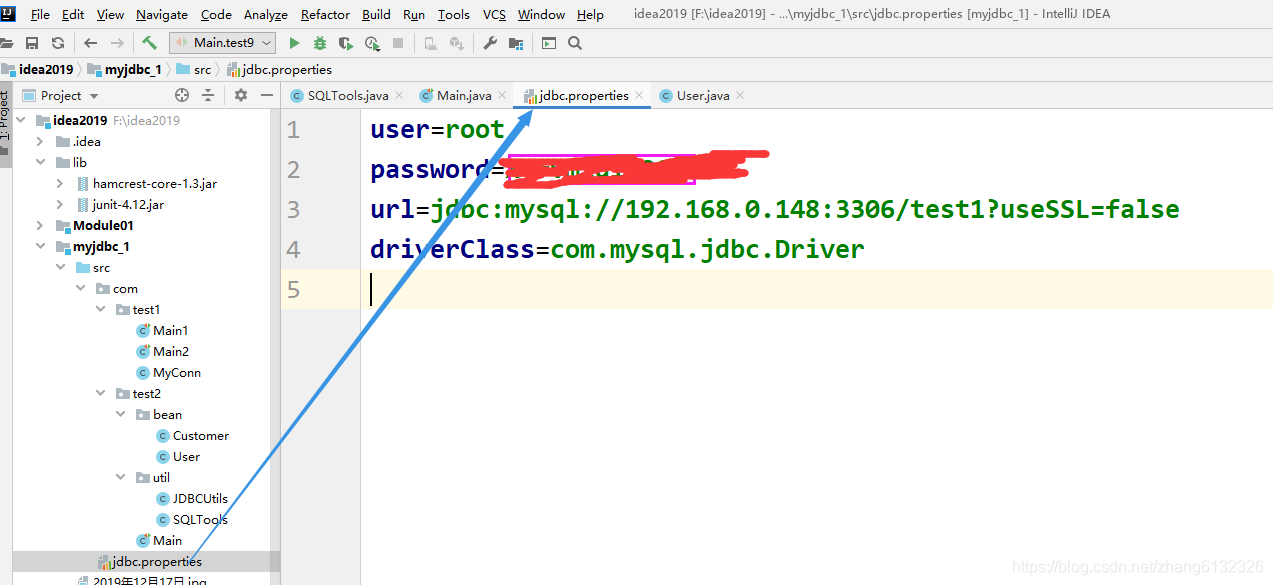Click the Run Anything icon

coord(549,43)
